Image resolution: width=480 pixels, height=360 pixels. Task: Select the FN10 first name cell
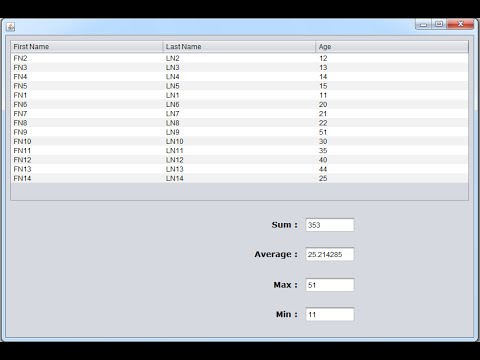[x=87, y=142]
